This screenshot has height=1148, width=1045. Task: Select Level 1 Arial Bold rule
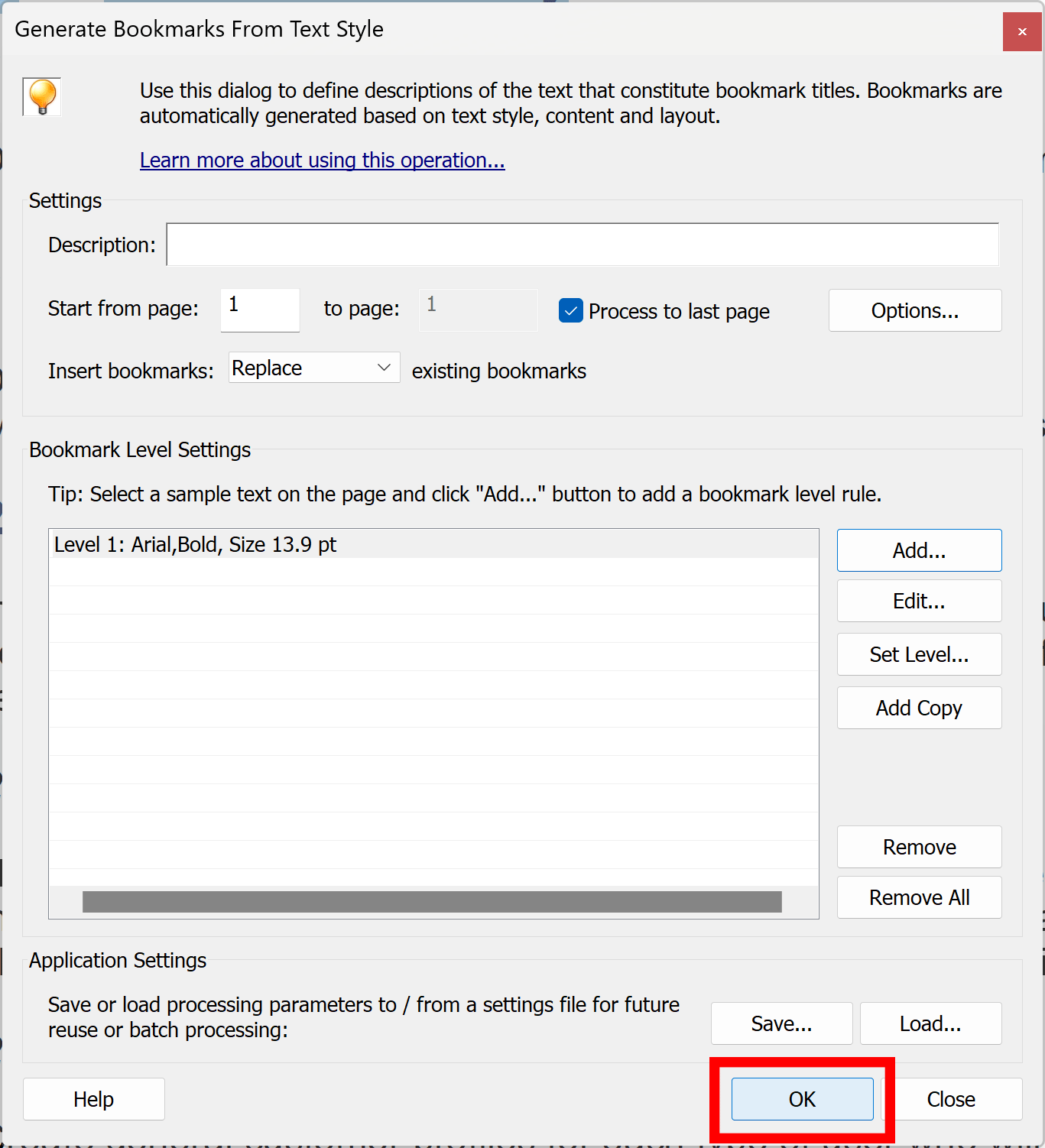pos(433,544)
